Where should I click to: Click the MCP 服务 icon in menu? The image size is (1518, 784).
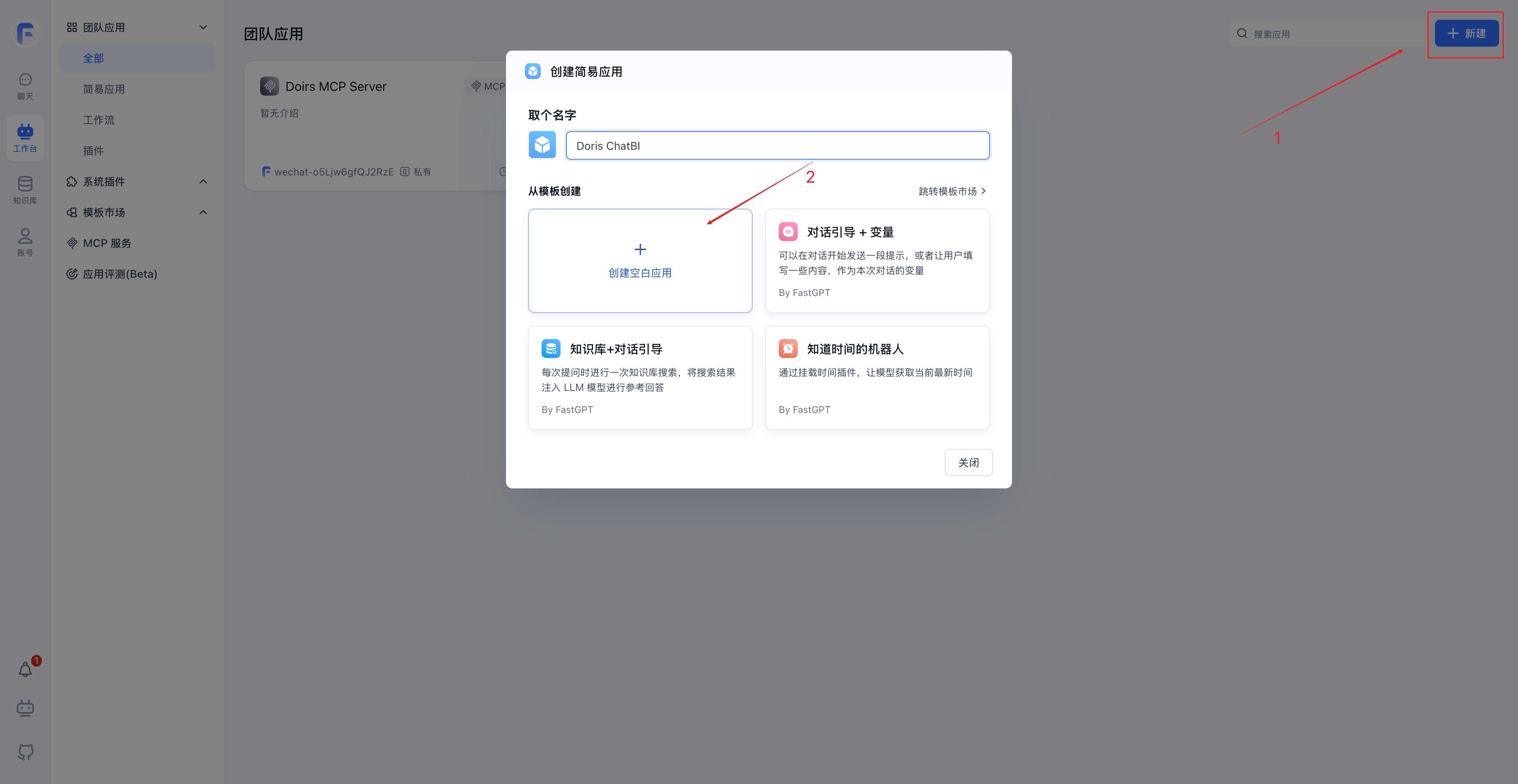coord(72,243)
